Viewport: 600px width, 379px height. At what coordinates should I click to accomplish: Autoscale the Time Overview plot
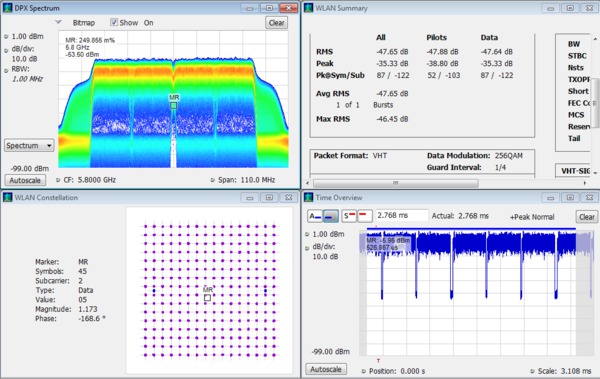(326, 369)
